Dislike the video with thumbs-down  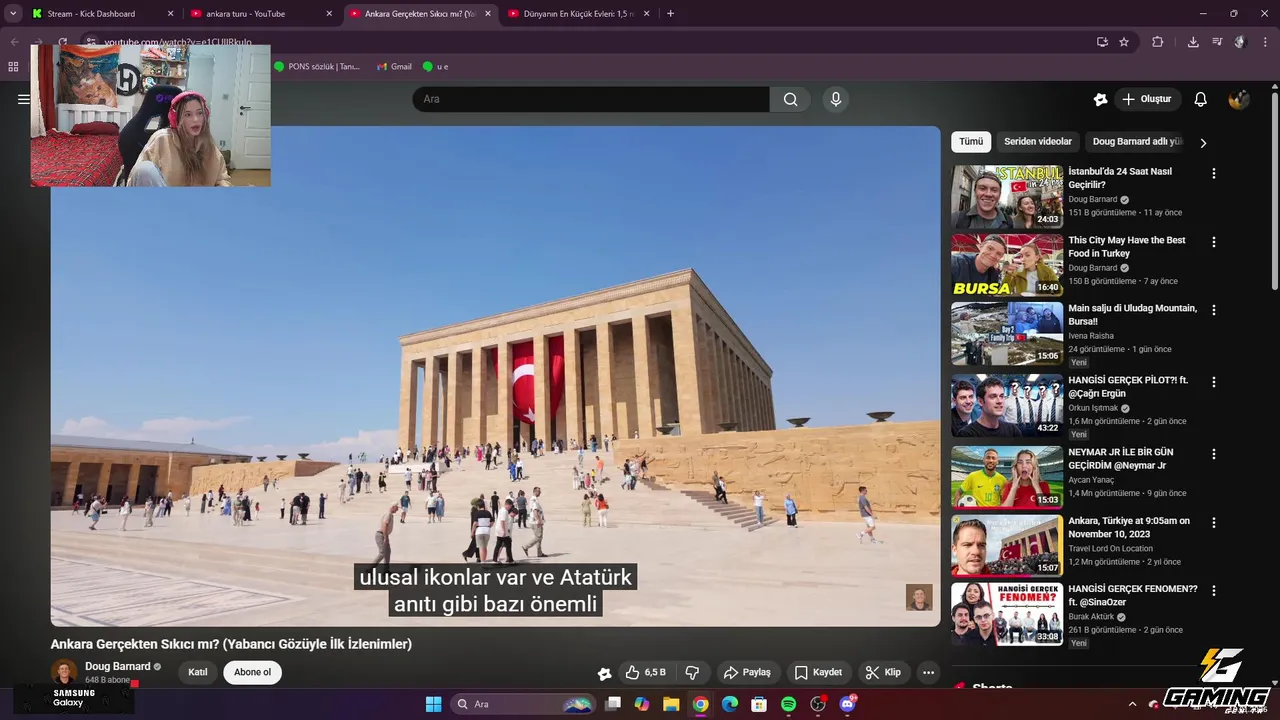pyautogui.click(x=692, y=672)
